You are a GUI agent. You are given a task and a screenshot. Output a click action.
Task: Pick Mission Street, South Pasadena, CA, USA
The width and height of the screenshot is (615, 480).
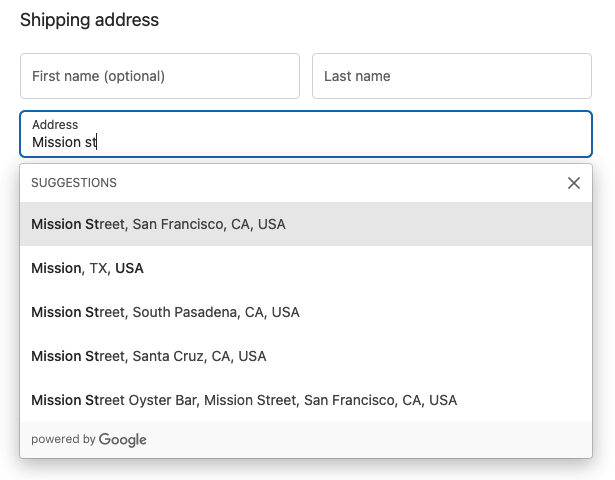click(x=306, y=312)
